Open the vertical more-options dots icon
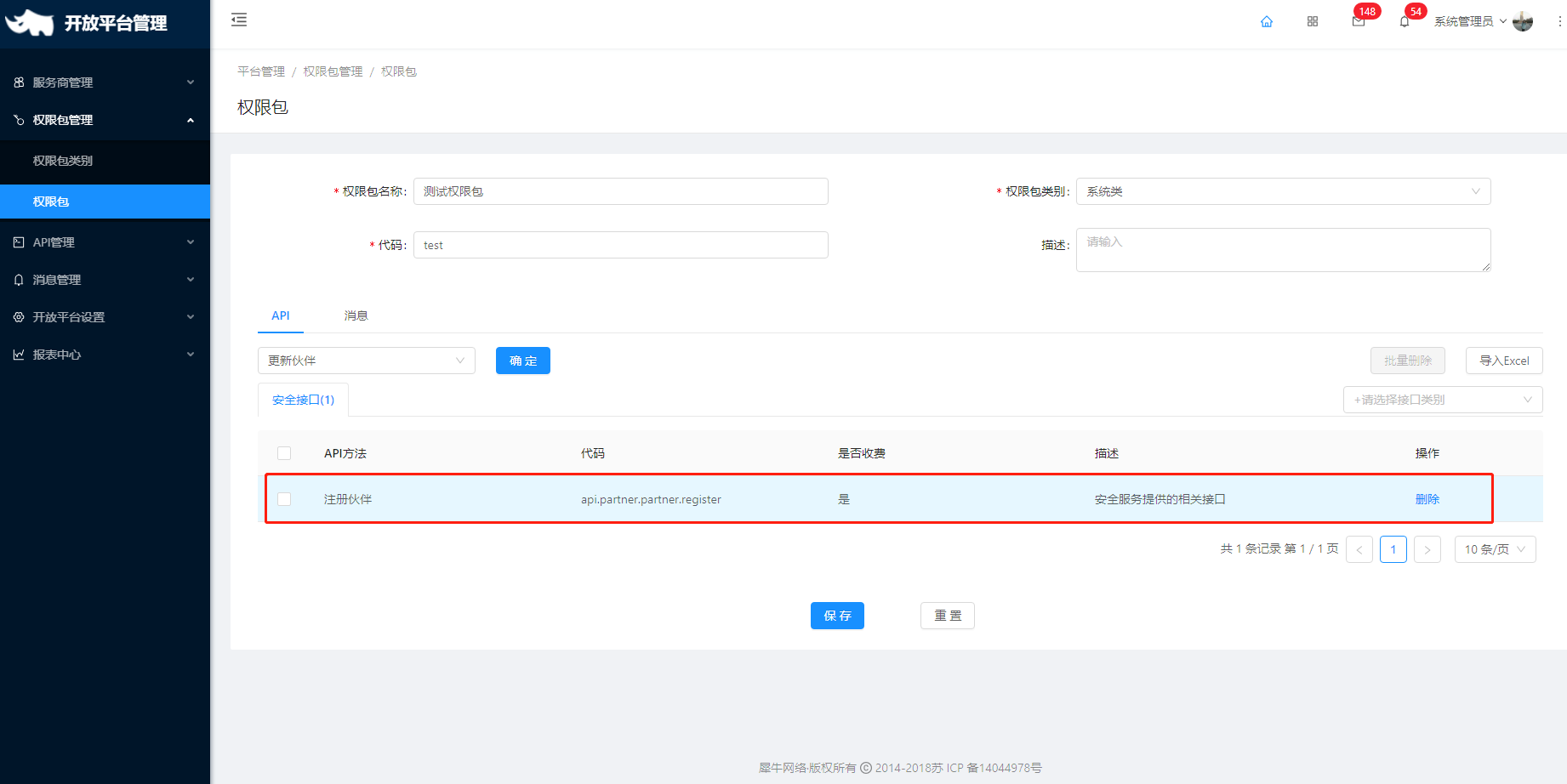The image size is (1567, 784). (x=1559, y=21)
